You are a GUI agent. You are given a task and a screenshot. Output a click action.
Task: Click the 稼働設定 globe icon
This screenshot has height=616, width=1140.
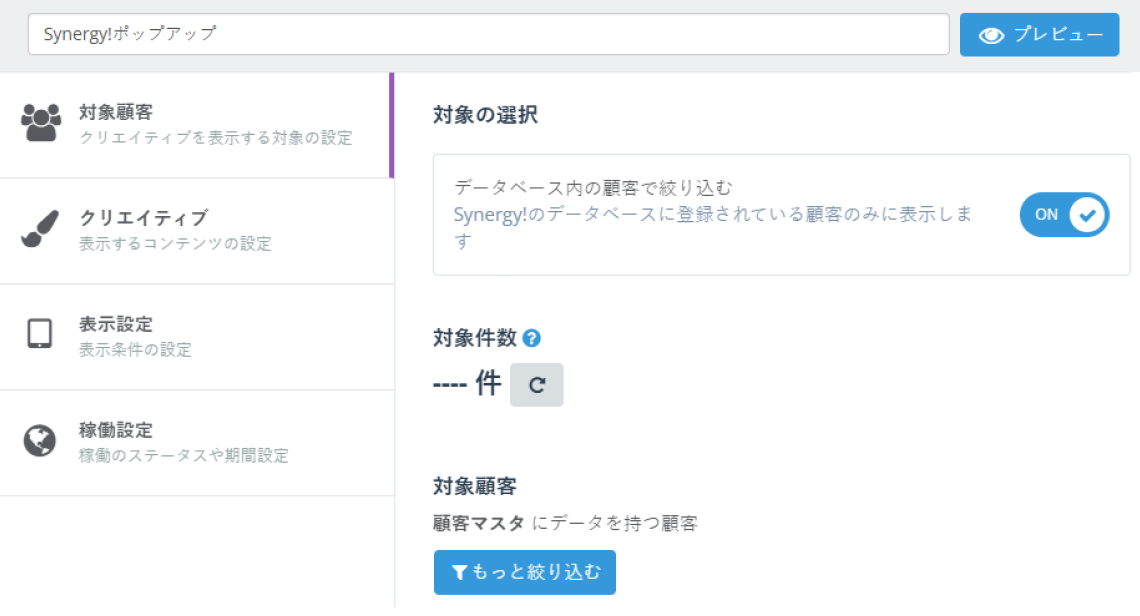[x=40, y=441]
